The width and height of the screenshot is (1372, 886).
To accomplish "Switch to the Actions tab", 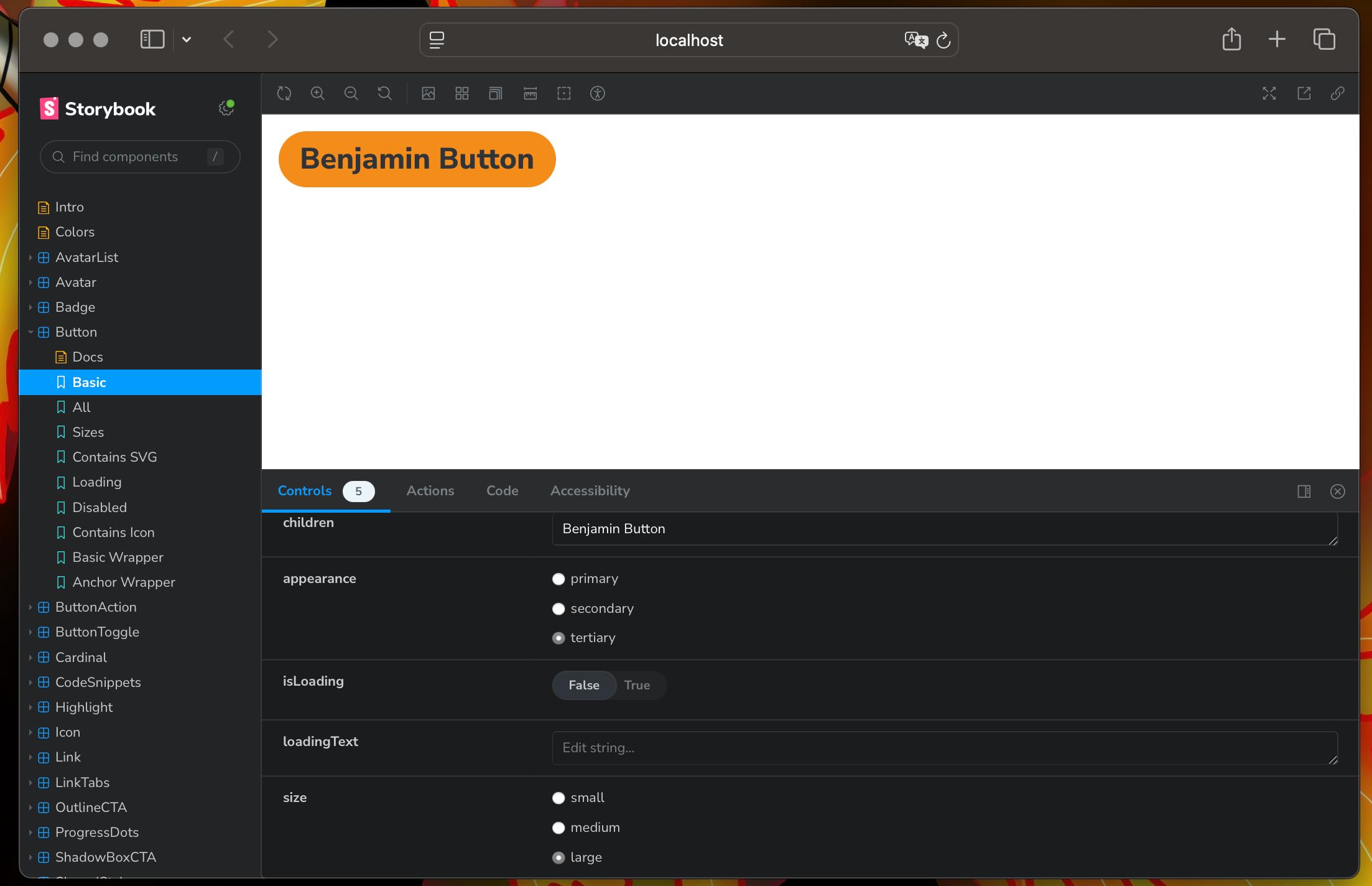I will [430, 491].
